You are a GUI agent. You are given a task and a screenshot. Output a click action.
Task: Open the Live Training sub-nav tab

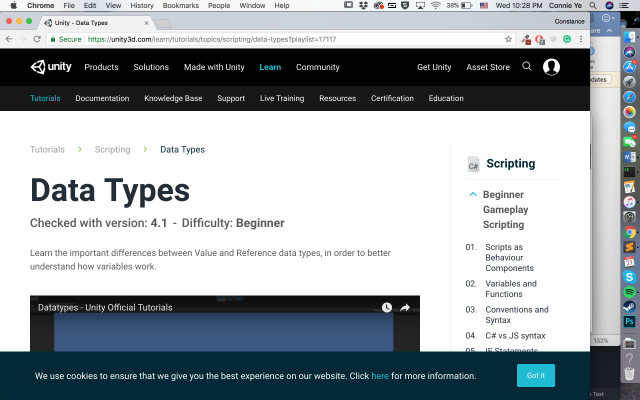282,98
